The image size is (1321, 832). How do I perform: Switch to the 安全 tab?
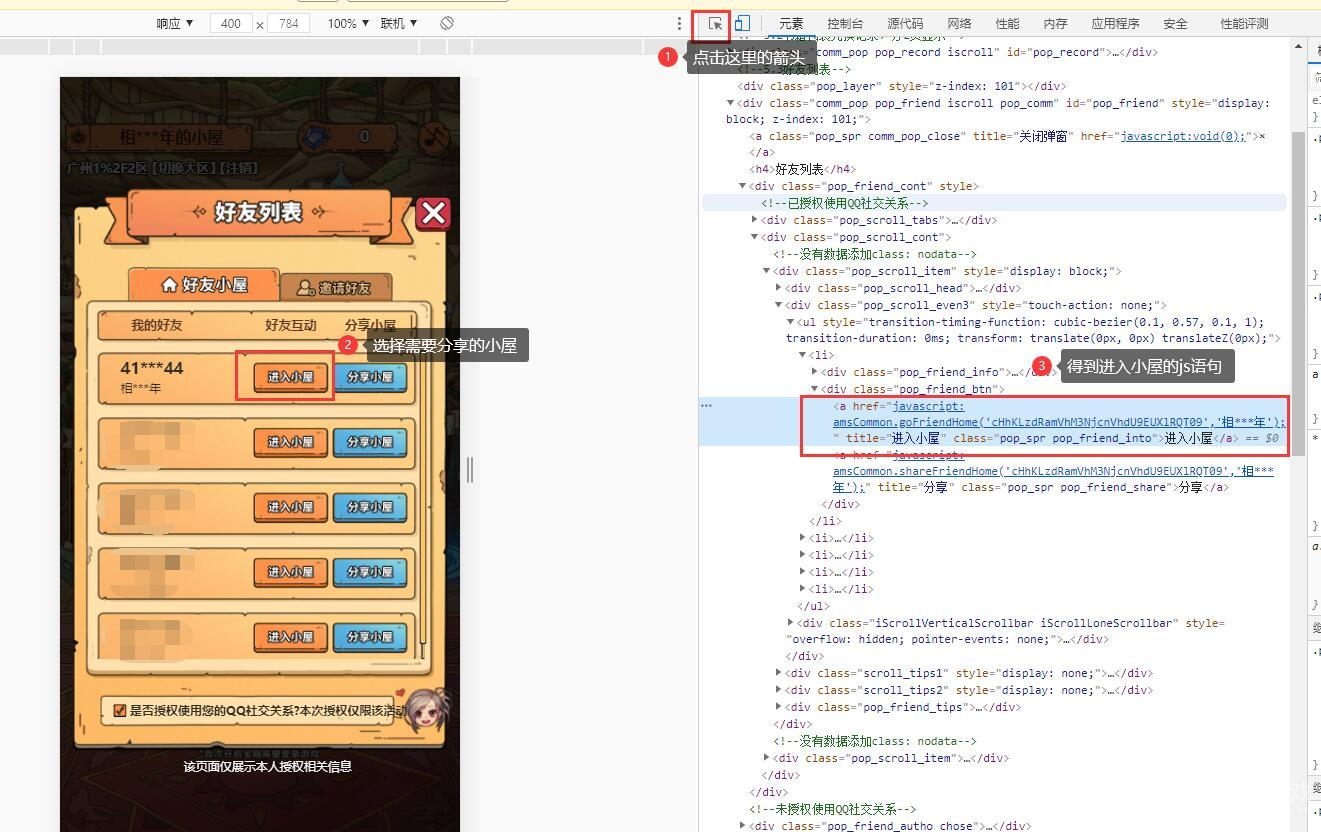1175,23
